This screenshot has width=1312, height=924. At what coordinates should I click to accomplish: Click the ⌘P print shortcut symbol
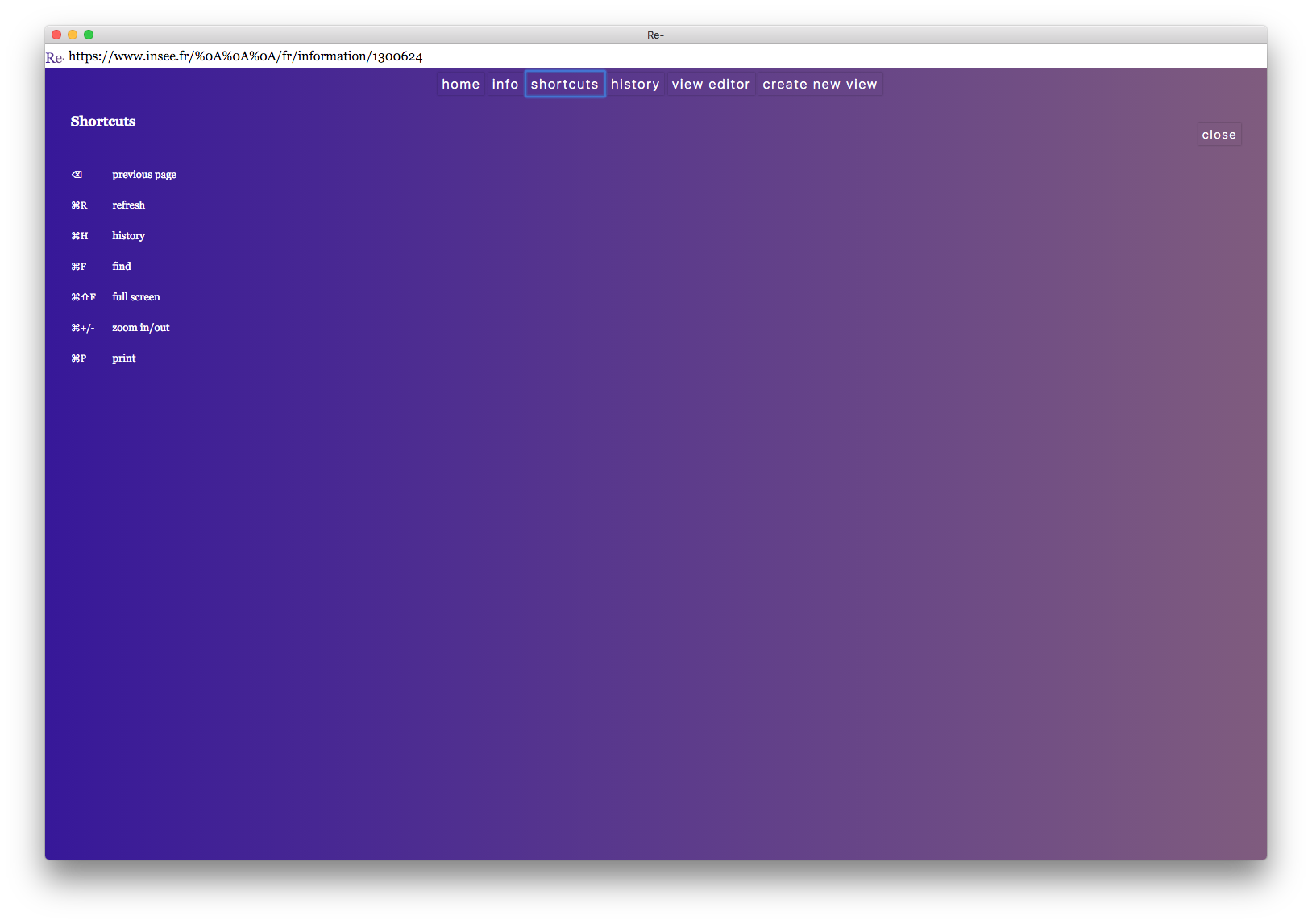pos(78,358)
